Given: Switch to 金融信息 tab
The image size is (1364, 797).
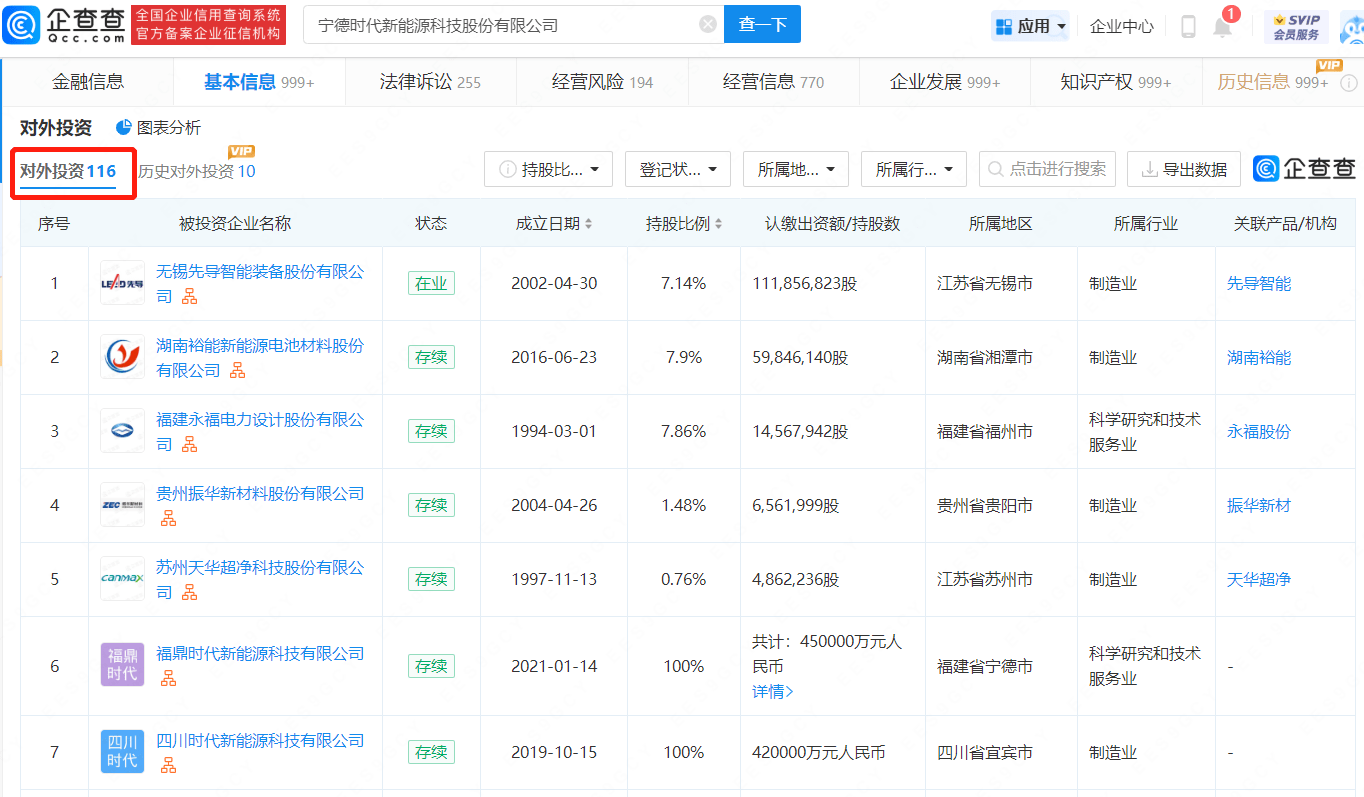Looking at the screenshot, I should pos(88,82).
